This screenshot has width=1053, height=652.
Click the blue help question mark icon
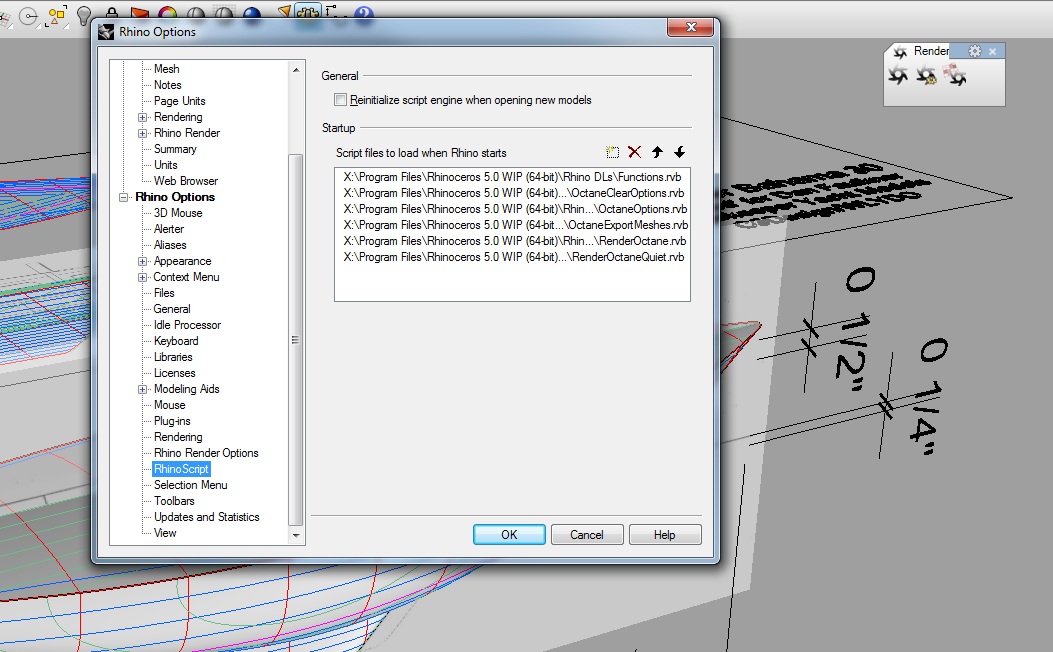point(363,13)
